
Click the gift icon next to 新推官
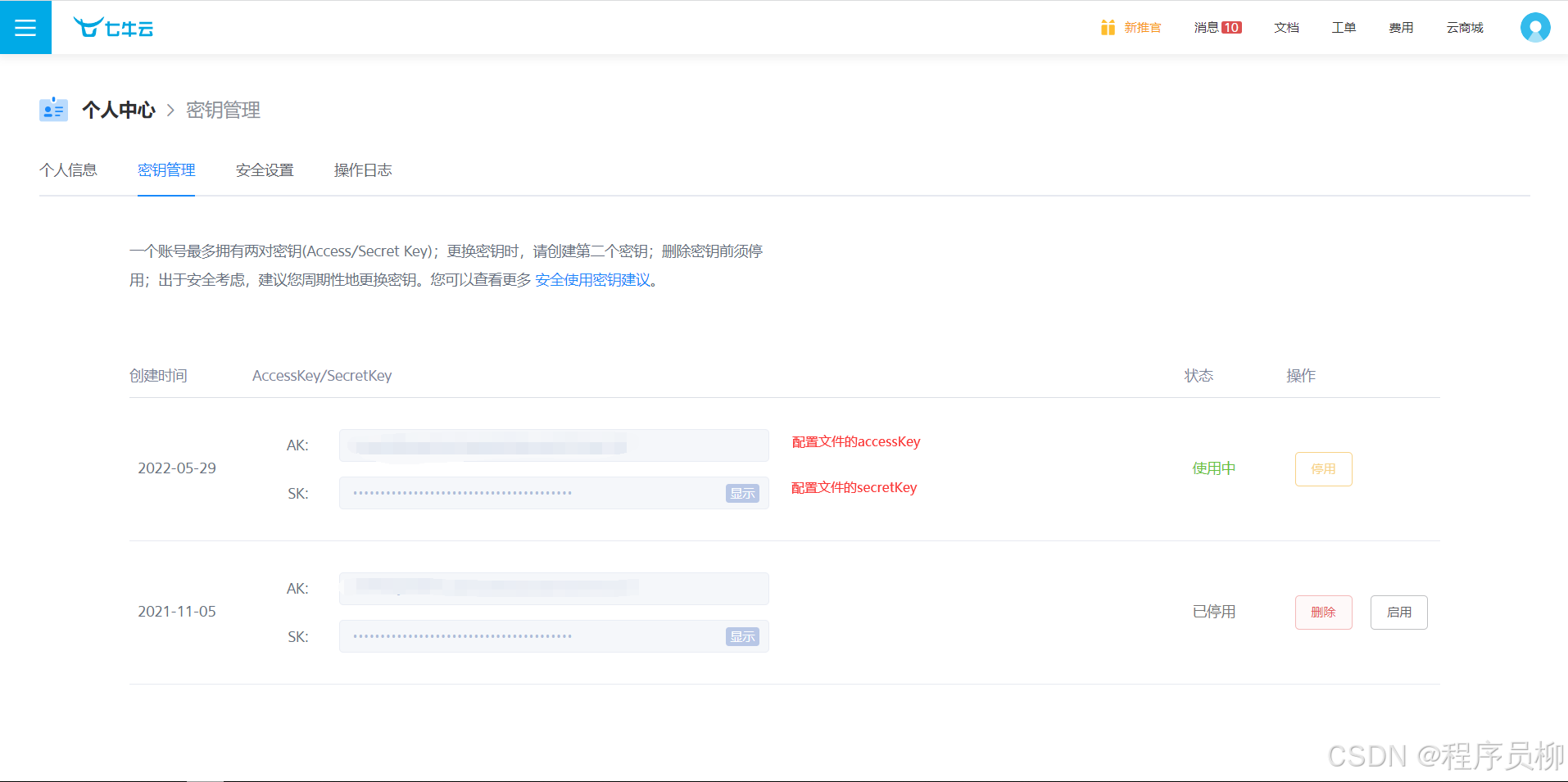[1108, 28]
